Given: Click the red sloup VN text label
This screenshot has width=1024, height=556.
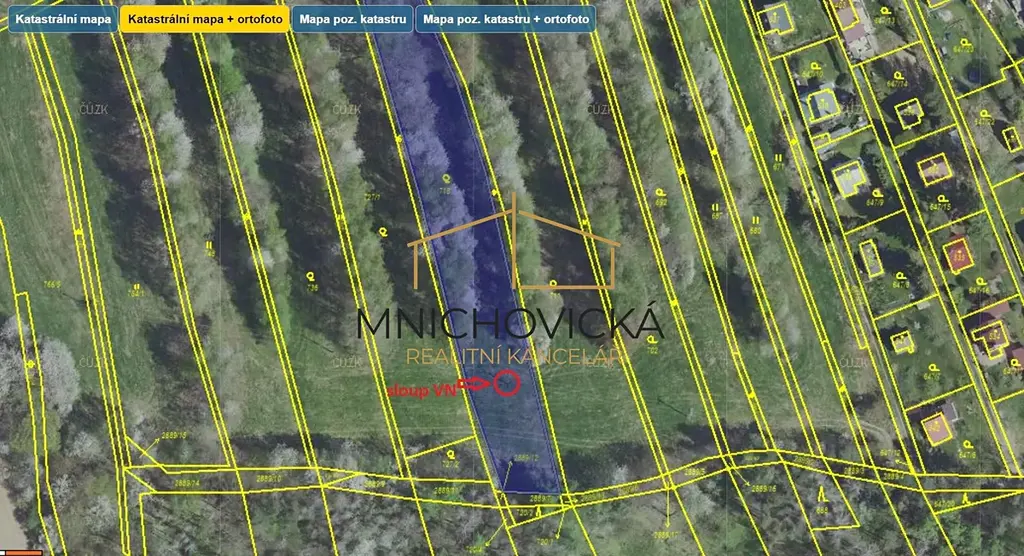Looking at the screenshot, I should coord(422,391).
